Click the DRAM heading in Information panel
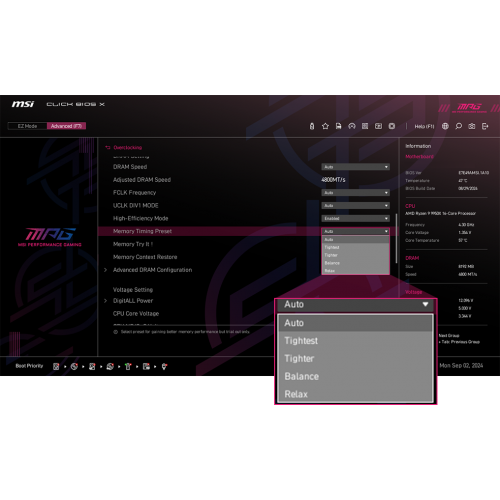The image size is (500, 500). (x=412, y=258)
